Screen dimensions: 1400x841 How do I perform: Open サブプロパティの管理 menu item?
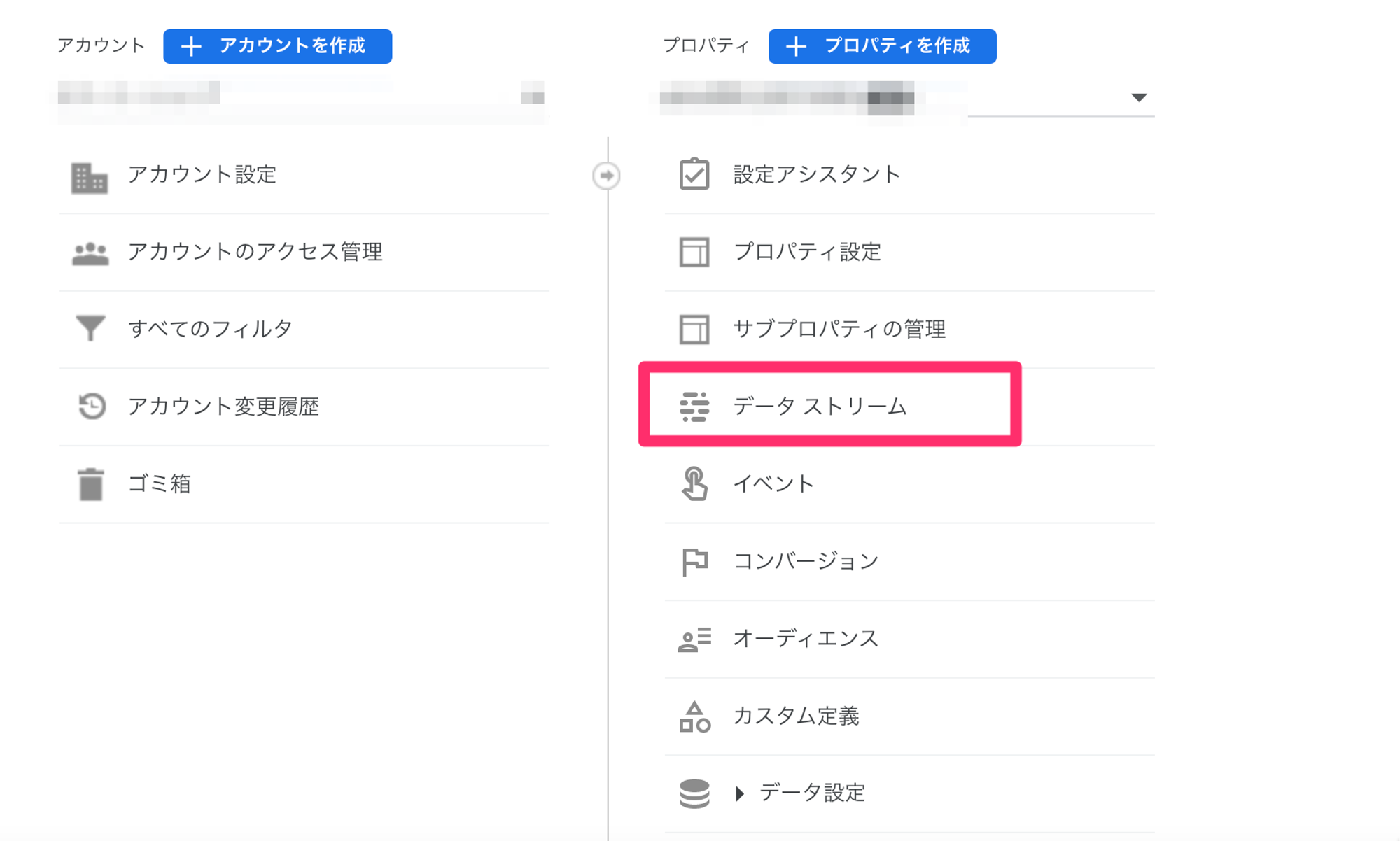point(839,329)
